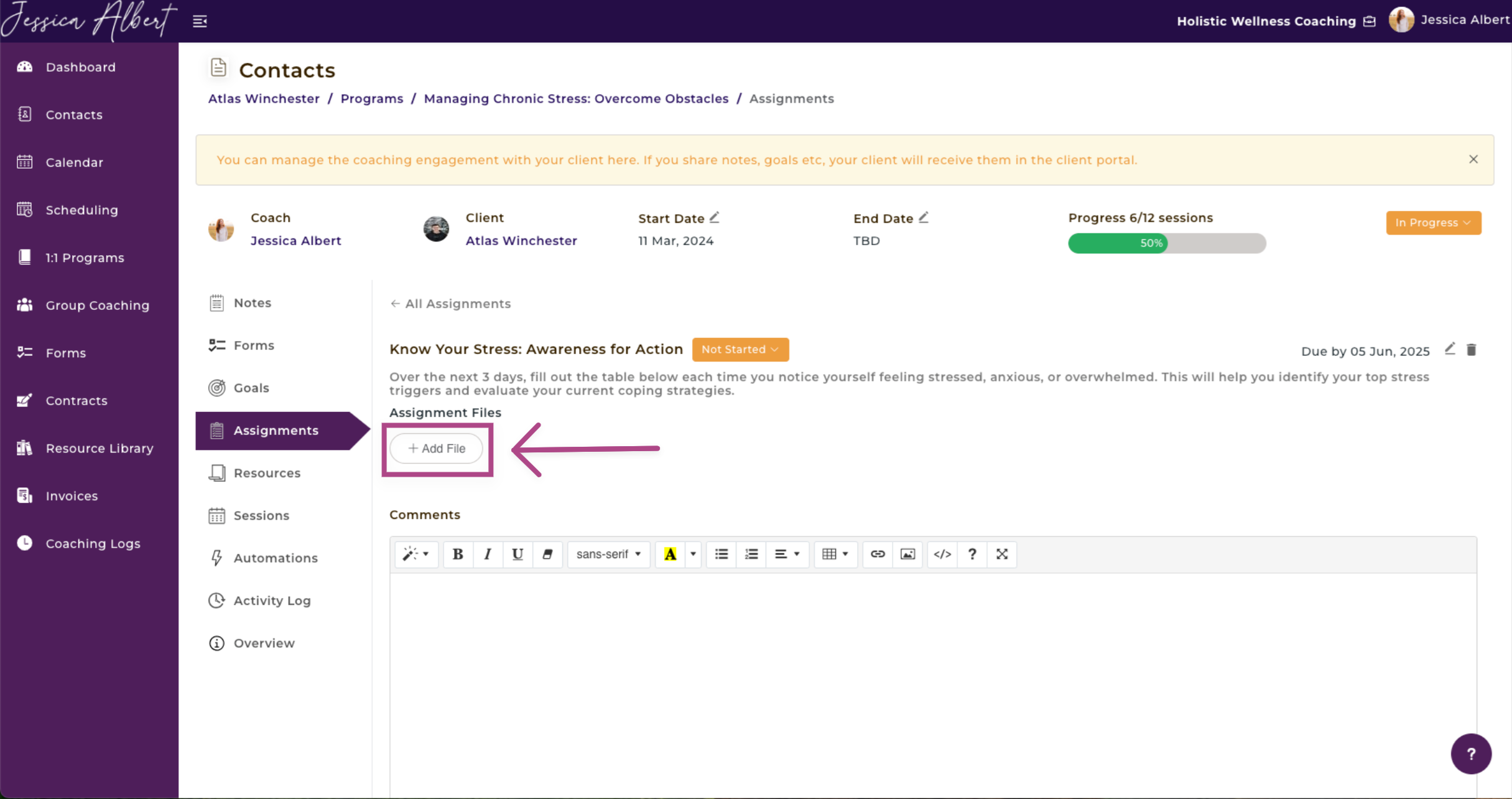
Task: Click the Contracts icon in the sidebar
Action: tap(25, 400)
